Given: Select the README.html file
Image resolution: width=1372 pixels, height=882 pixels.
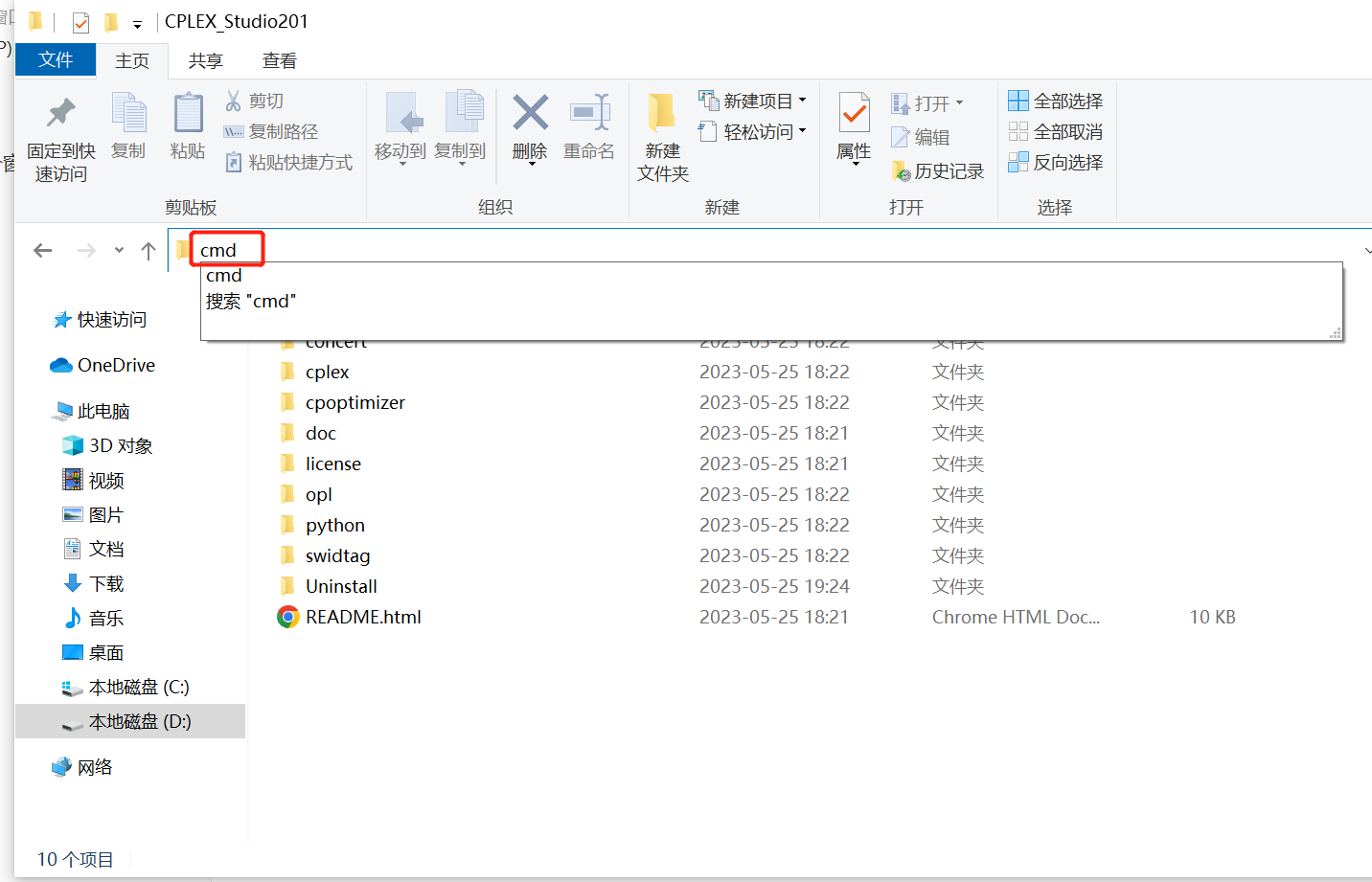Looking at the screenshot, I should click(363, 617).
